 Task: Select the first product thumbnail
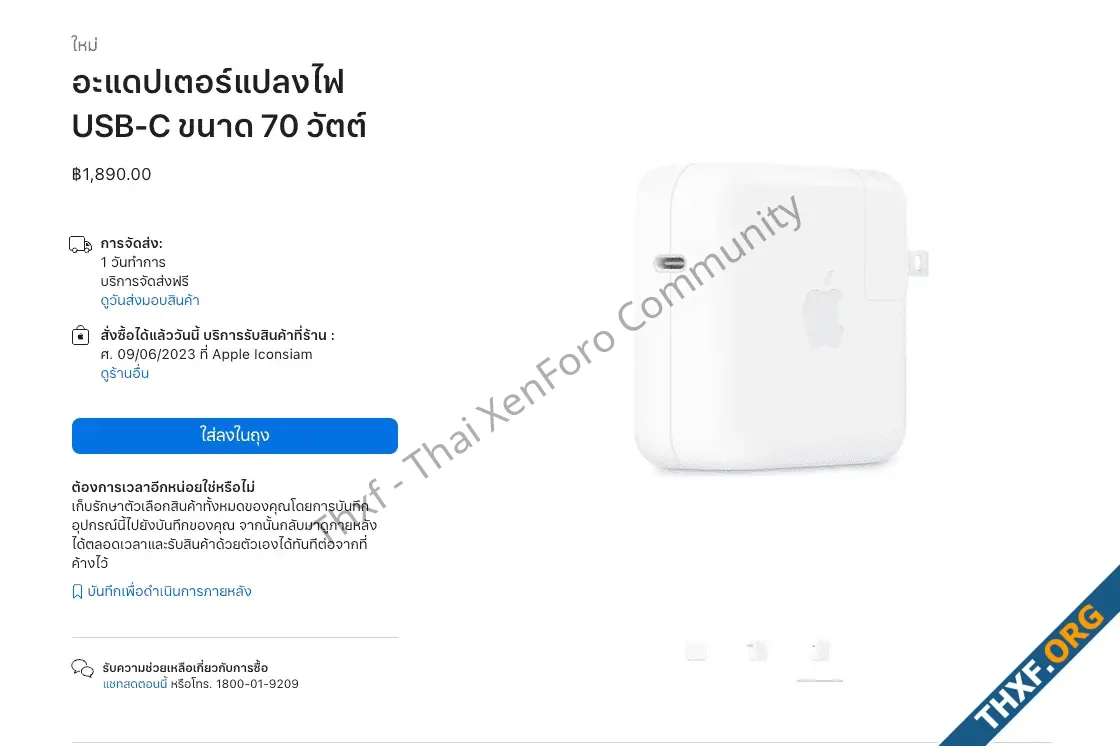[x=696, y=650]
